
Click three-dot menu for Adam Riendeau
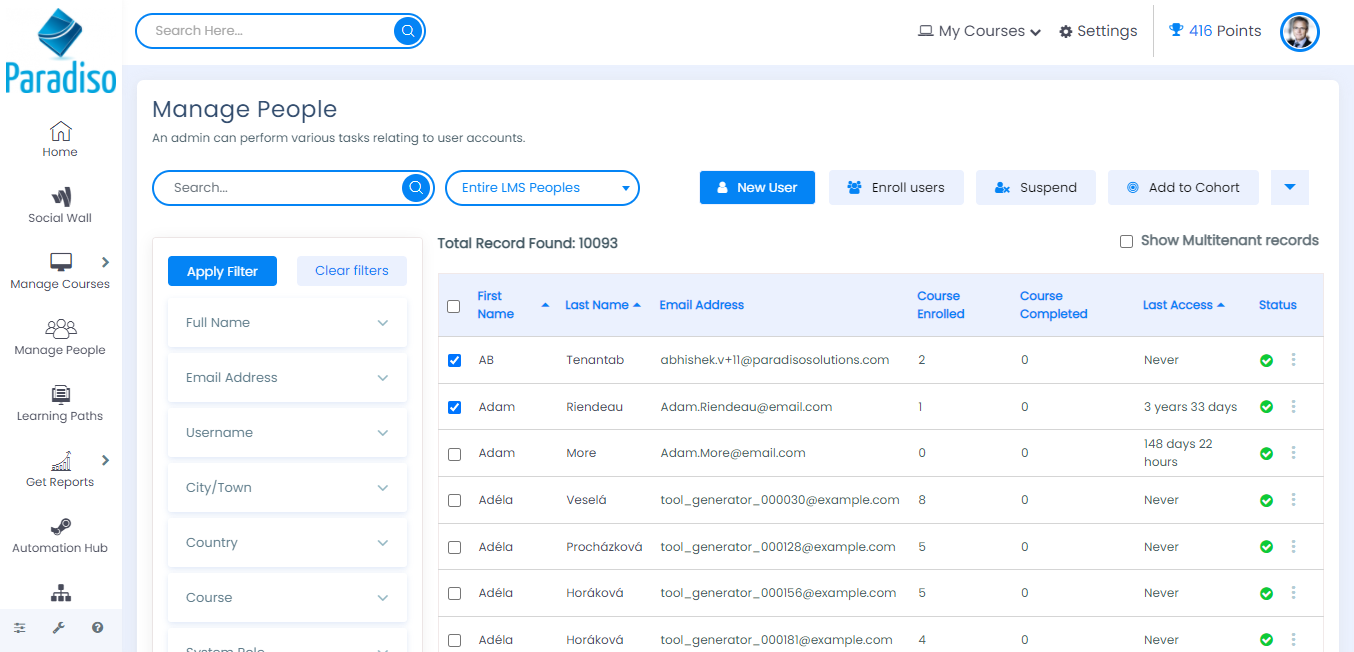pos(1293,407)
